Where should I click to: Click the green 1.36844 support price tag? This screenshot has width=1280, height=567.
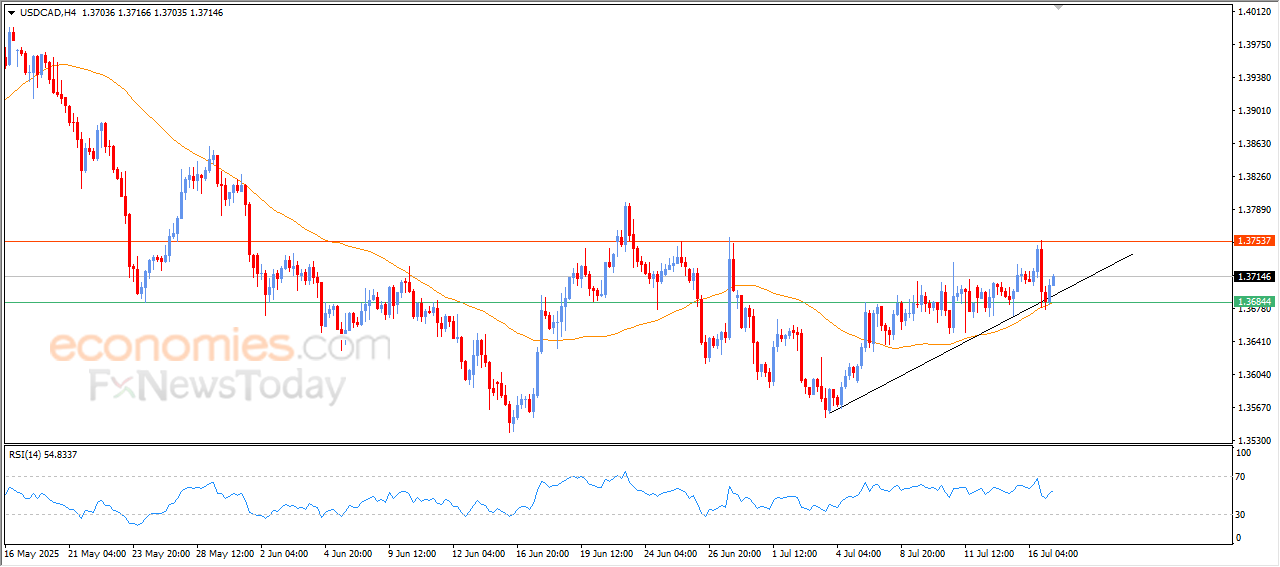tap(1253, 301)
